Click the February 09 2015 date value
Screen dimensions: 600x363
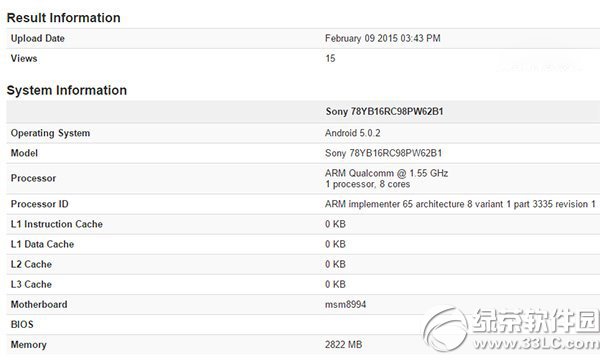point(383,38)
